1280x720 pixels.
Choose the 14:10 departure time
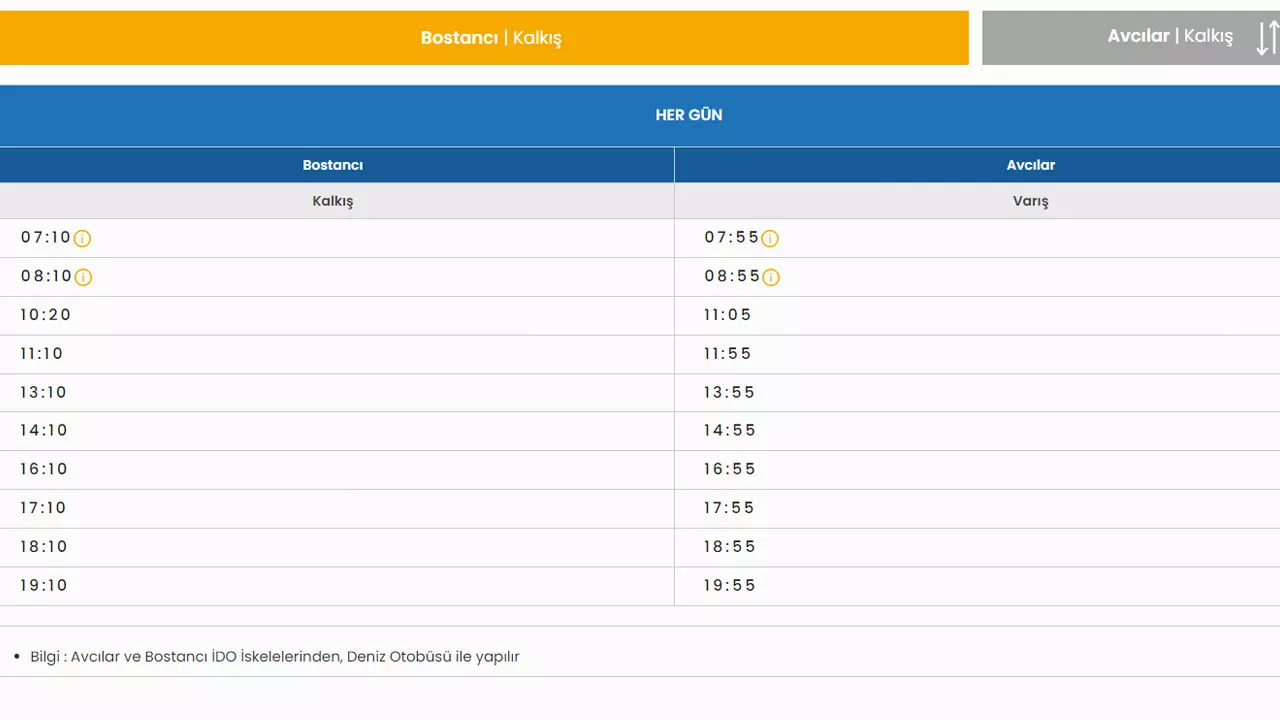pyautogui.click(x=44, y=431)
